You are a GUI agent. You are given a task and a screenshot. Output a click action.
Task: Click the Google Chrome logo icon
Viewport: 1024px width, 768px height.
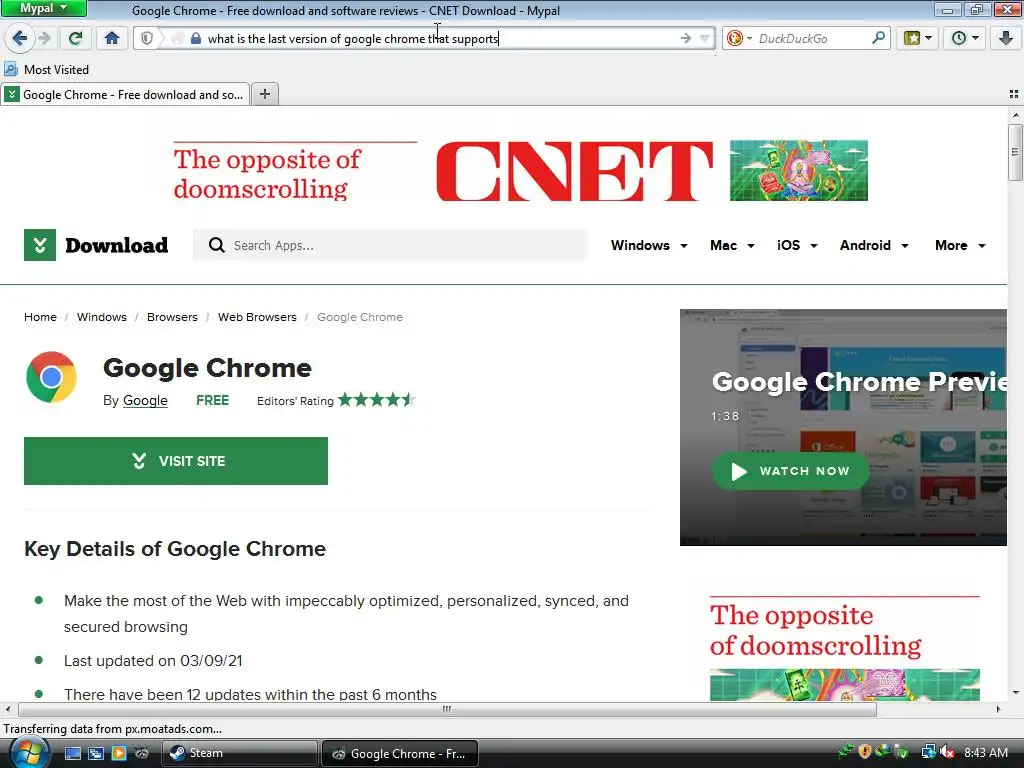pyautogui.click(x=51, y=377)
